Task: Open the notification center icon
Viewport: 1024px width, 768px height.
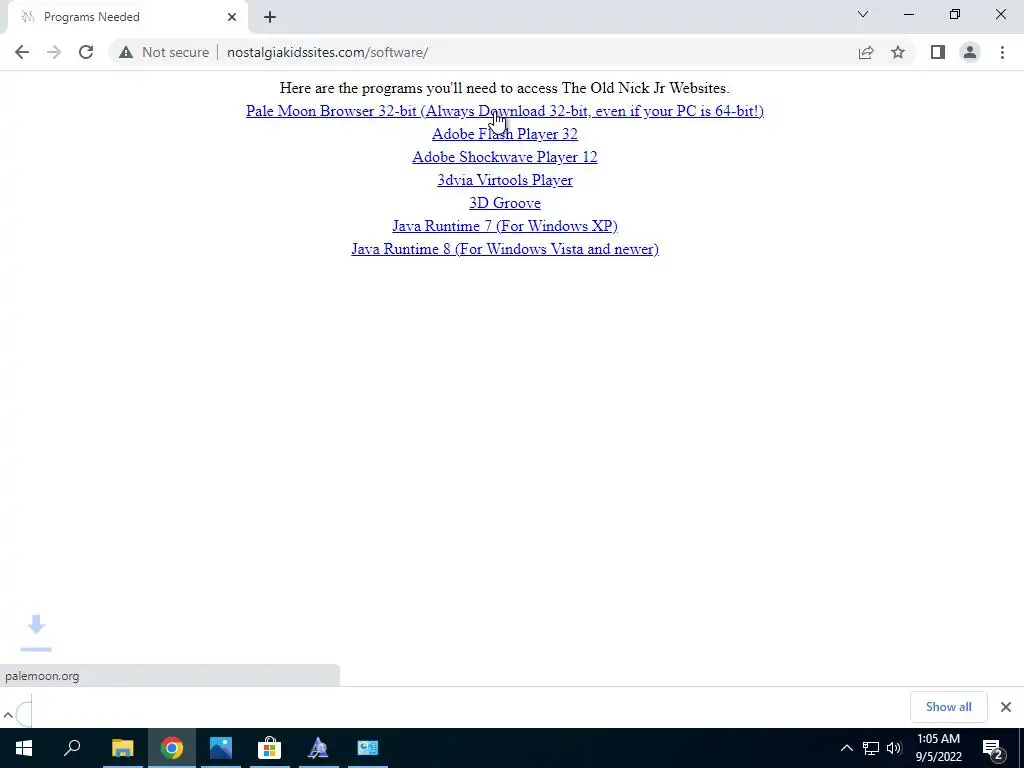Action: coord(992,748)
